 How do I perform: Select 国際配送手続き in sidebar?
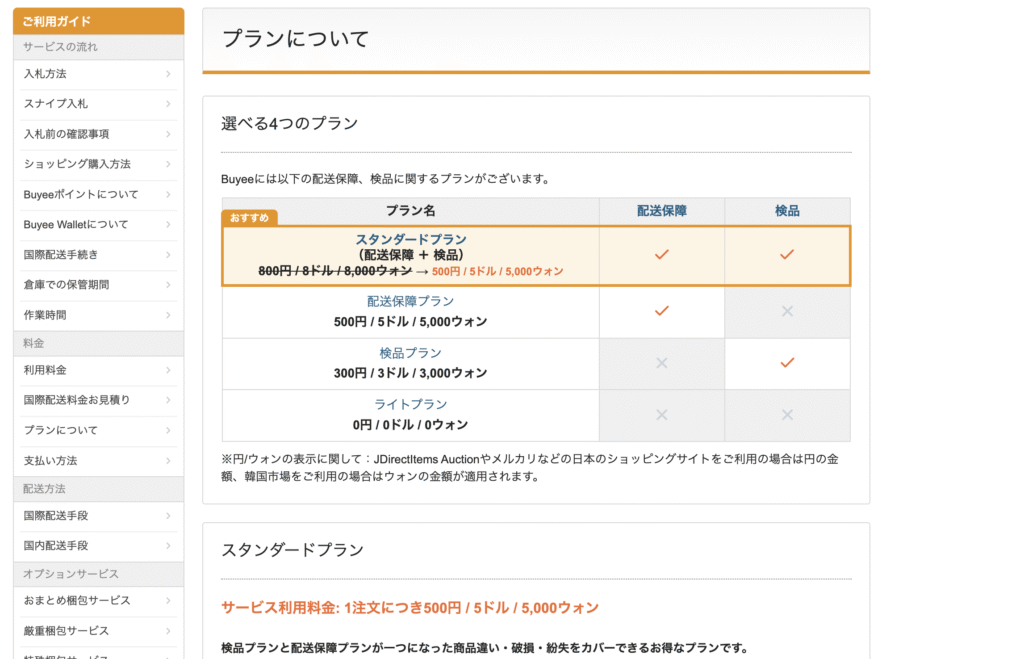(60, 255)
